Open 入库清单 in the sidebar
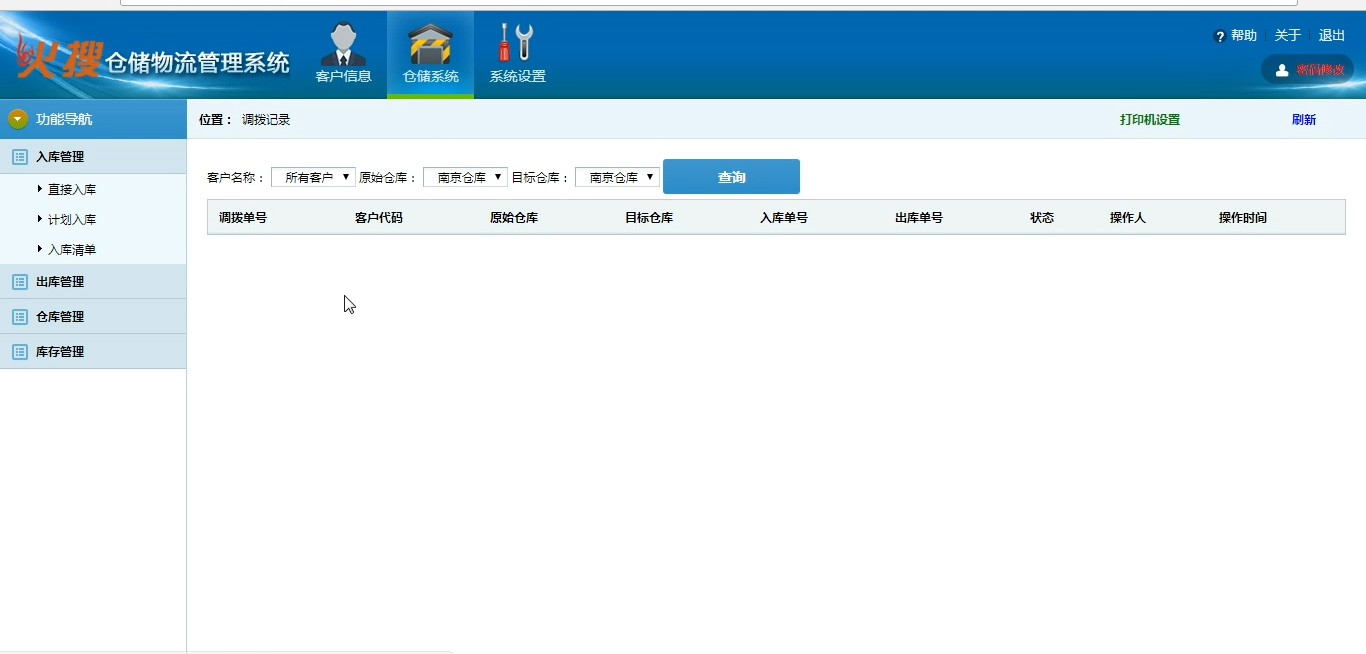The height and width of the screenshot is (654, 1366). [72, 250]
